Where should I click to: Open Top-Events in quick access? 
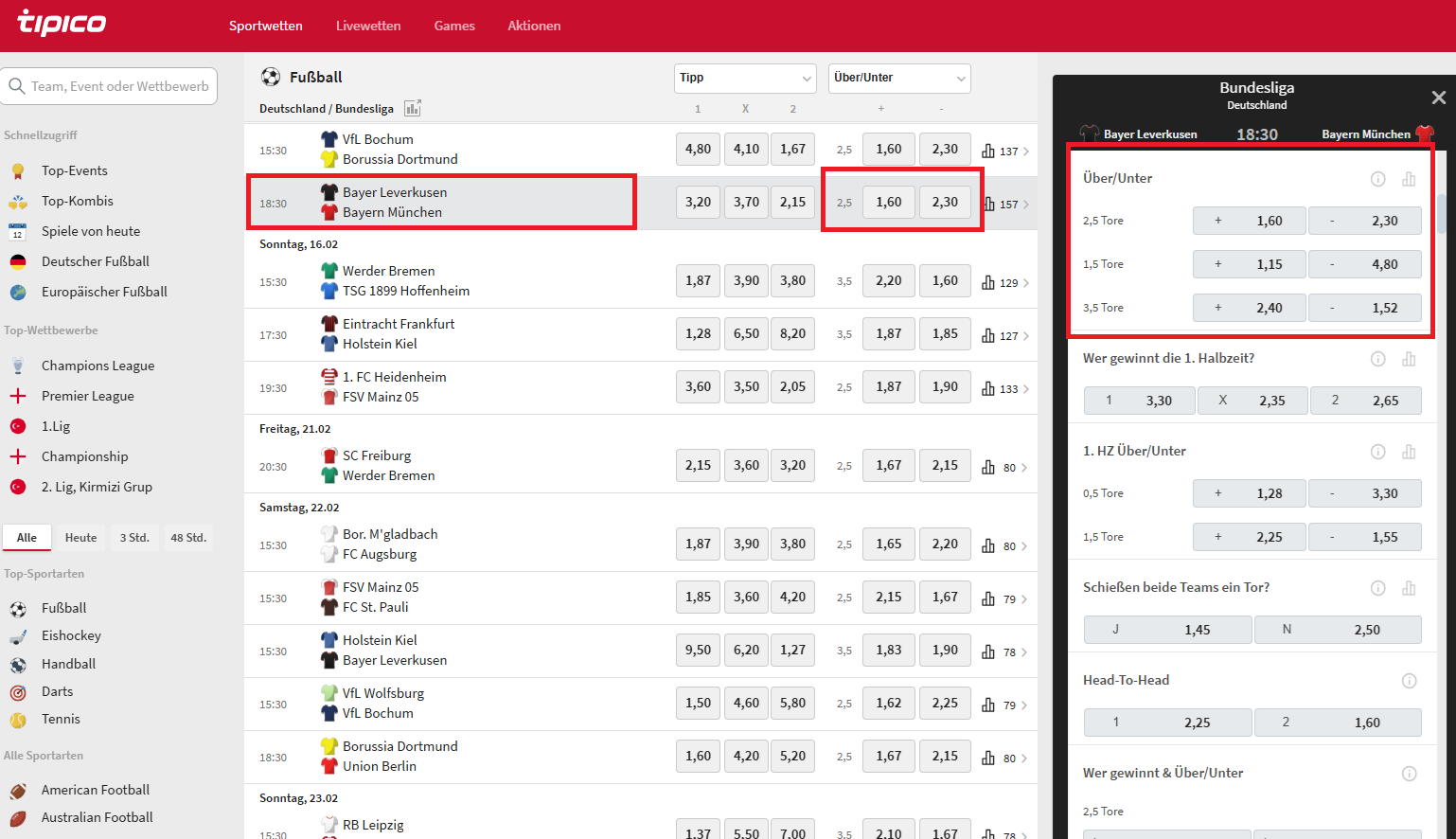coord(75,170)
